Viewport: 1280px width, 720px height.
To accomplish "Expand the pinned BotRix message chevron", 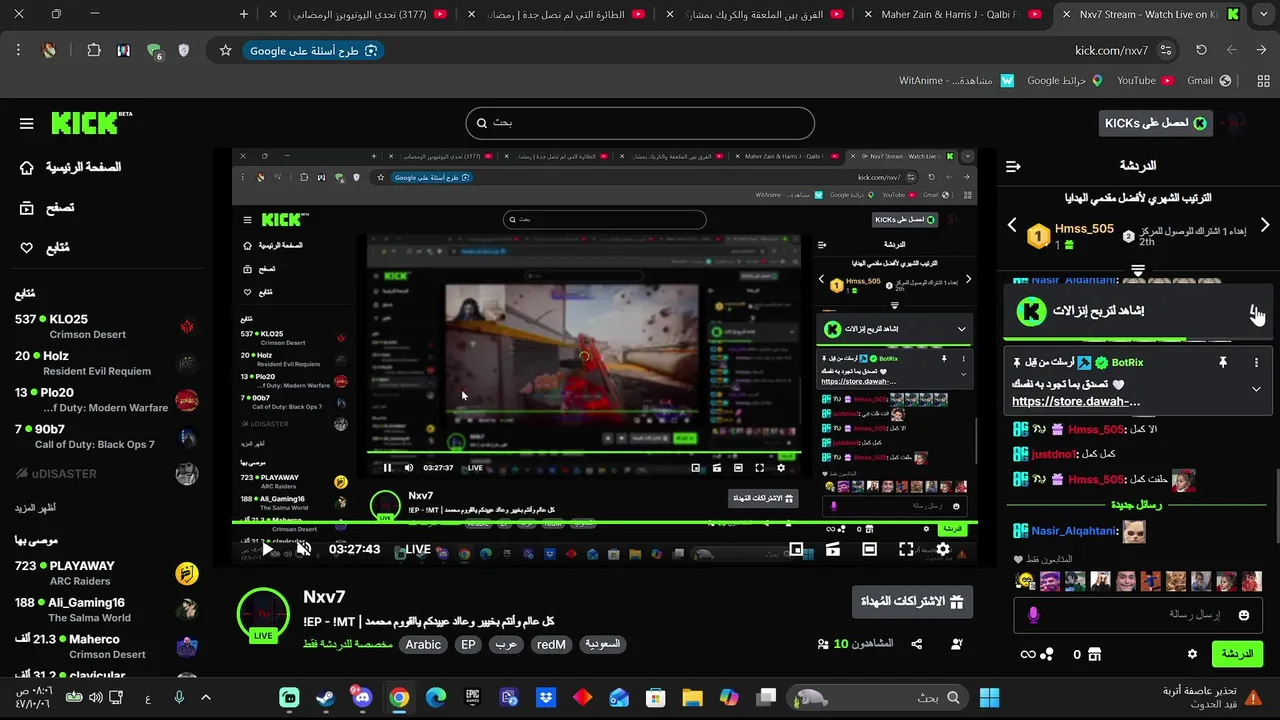I will coord(1256,389).
